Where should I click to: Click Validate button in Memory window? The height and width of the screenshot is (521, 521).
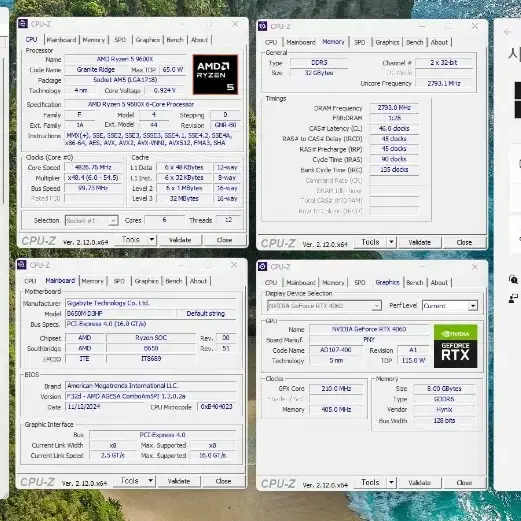click(x=419, y=242)
